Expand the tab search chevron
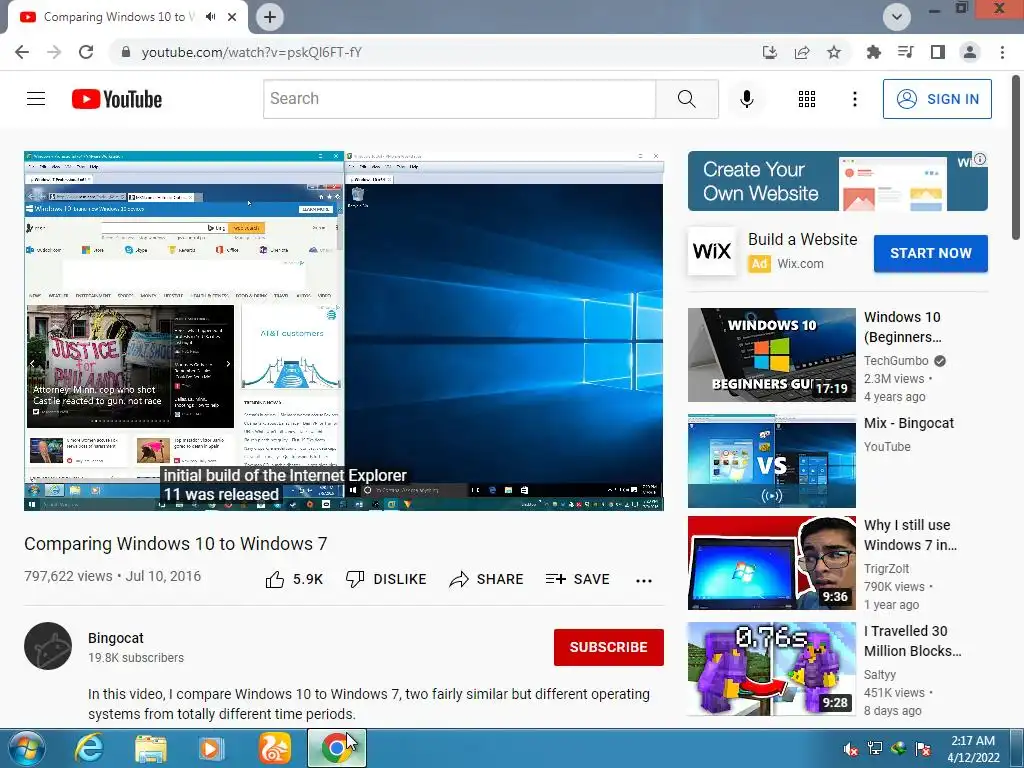This screenshot has height=768, width=1024. tap(897, 17)
